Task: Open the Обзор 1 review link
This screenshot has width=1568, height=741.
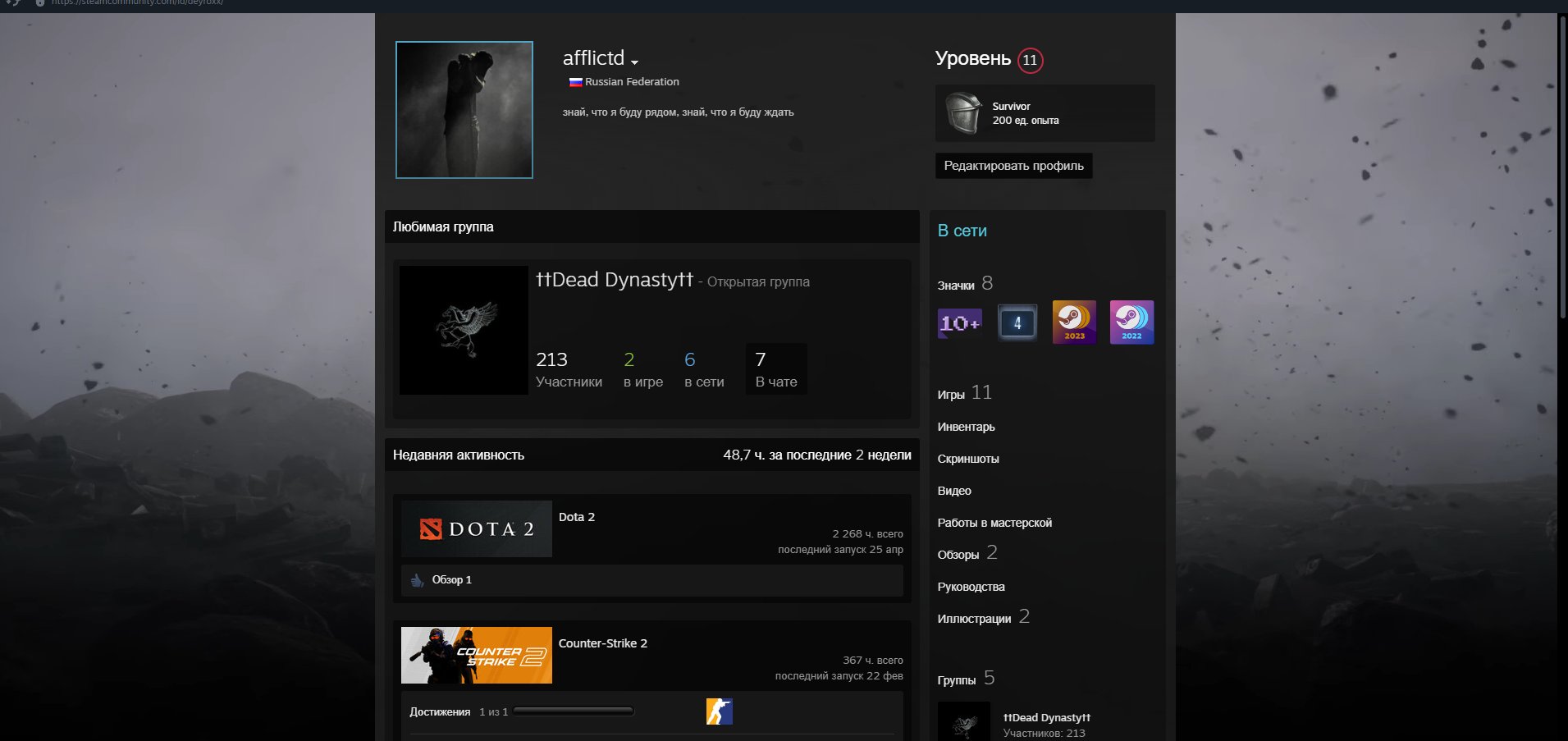Action: point(452,580)
